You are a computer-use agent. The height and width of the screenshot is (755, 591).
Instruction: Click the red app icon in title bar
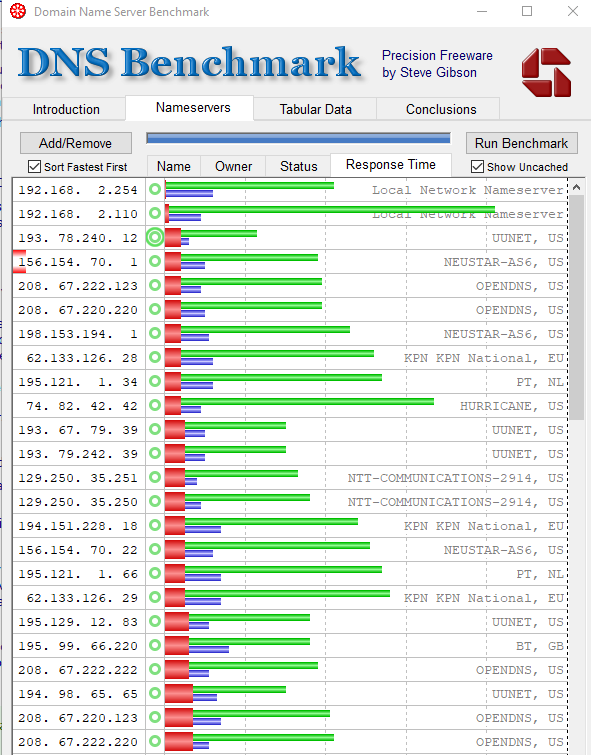click(18, 12)
